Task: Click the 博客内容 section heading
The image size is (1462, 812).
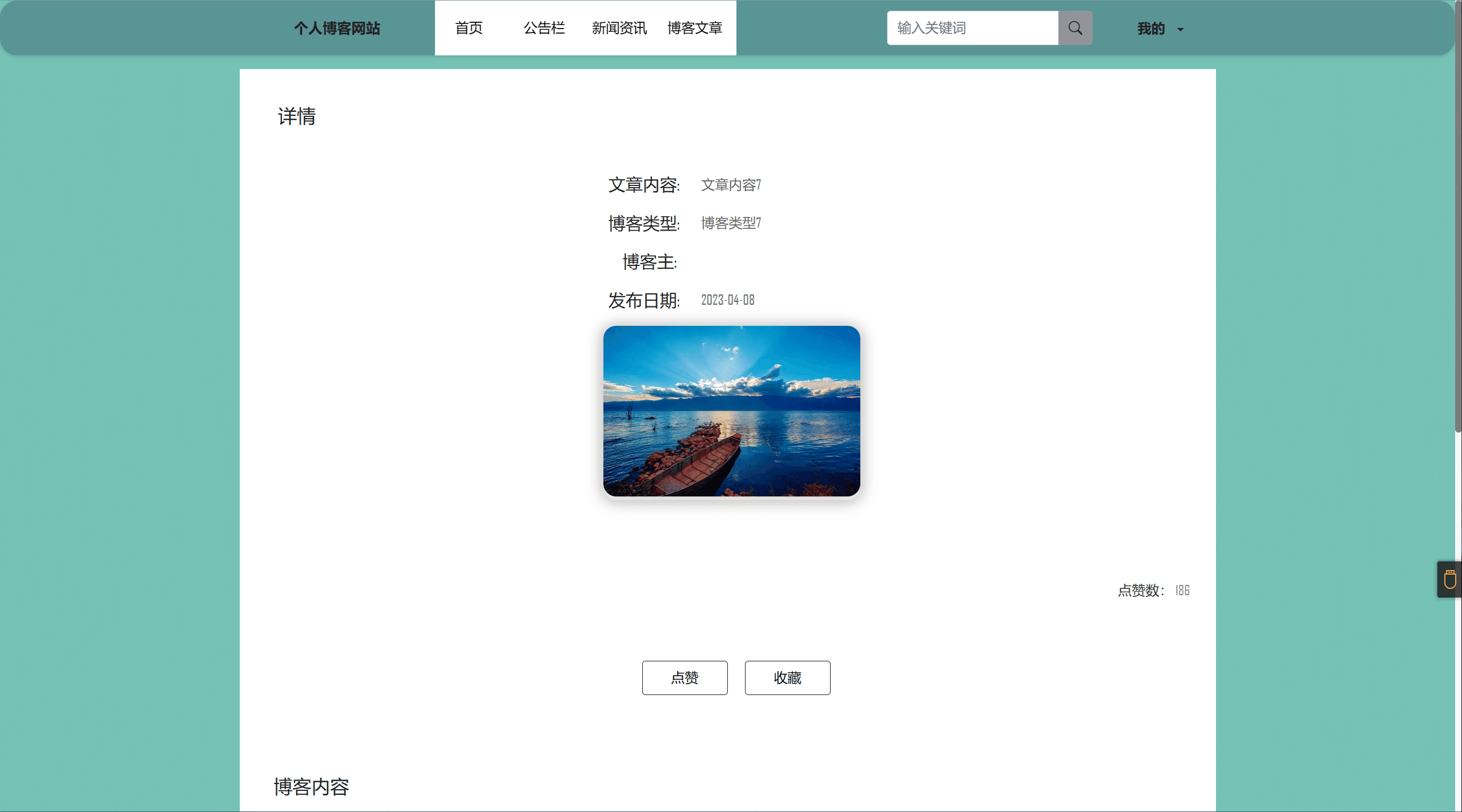Action: 311,787
